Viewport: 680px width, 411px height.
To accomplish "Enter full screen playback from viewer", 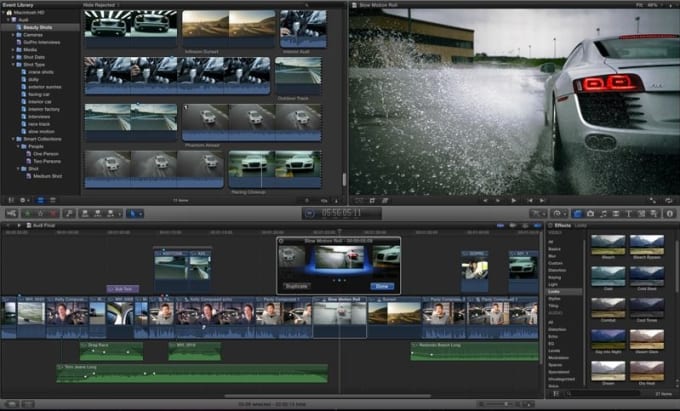I will [x=652, y=200].
